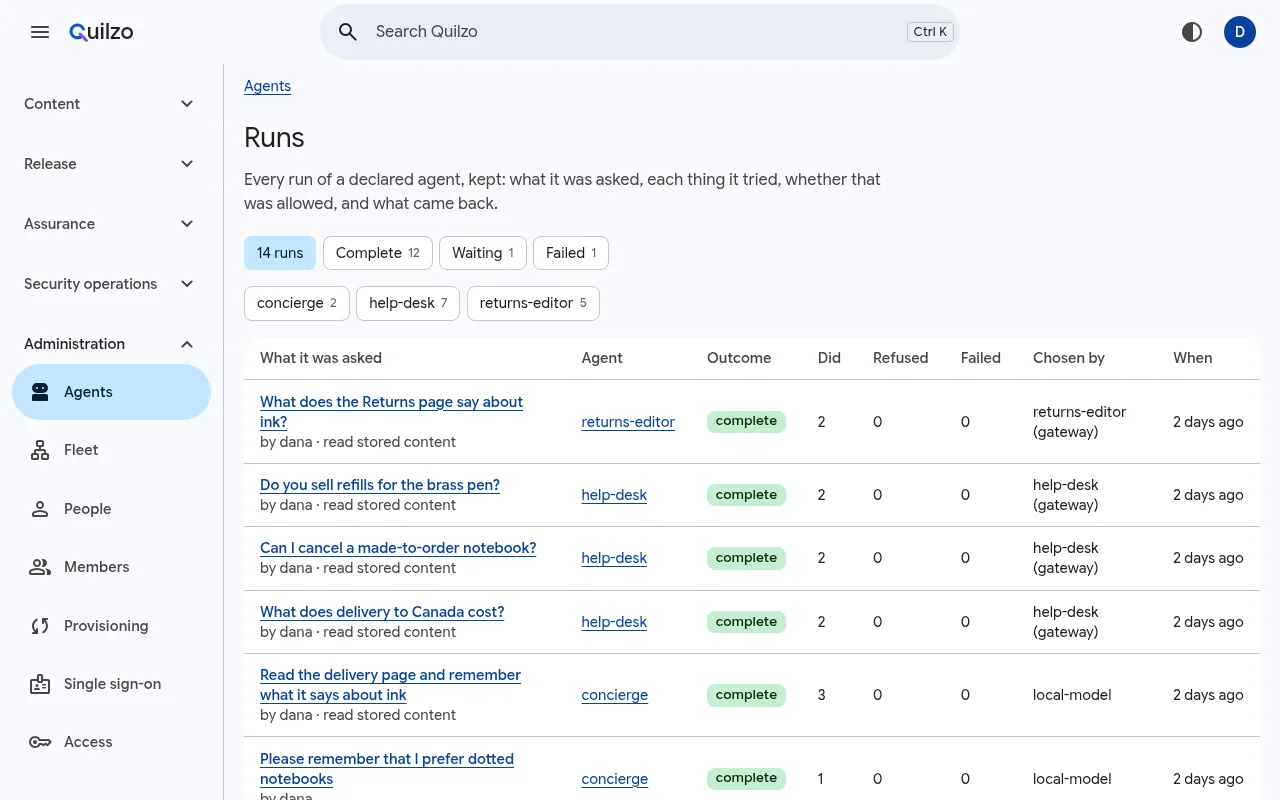Click the search magnifier icon
This screenshot has height=800, width=1280.
point(348,32)
